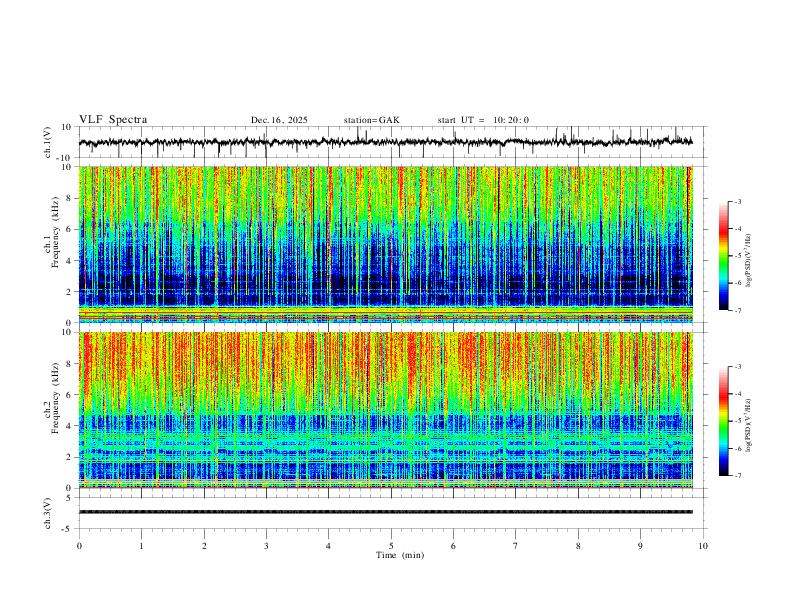Click the "start UT = 10:20:0" text
This screenshot has height=612, width=792.
coord(483,120)
